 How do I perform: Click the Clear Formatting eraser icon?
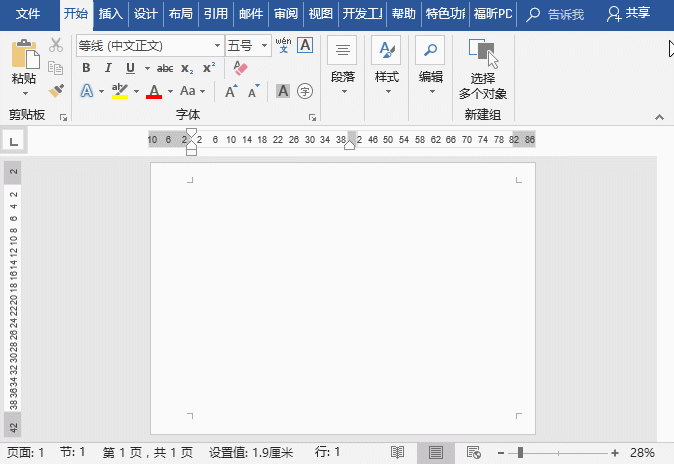[239, 68]
